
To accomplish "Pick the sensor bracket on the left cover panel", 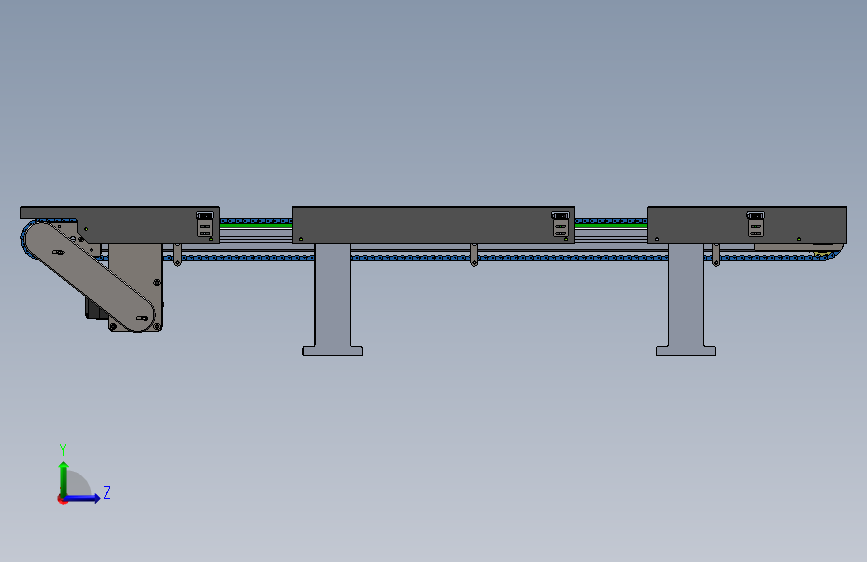I will click(x=205, y=224).
